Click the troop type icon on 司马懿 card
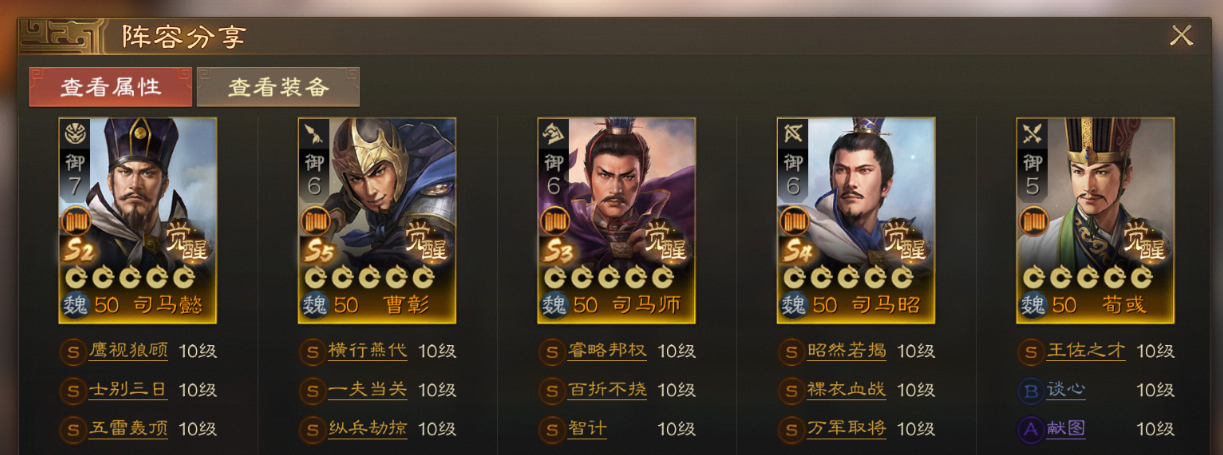The image size is (1223, 455). click(73, 133)
